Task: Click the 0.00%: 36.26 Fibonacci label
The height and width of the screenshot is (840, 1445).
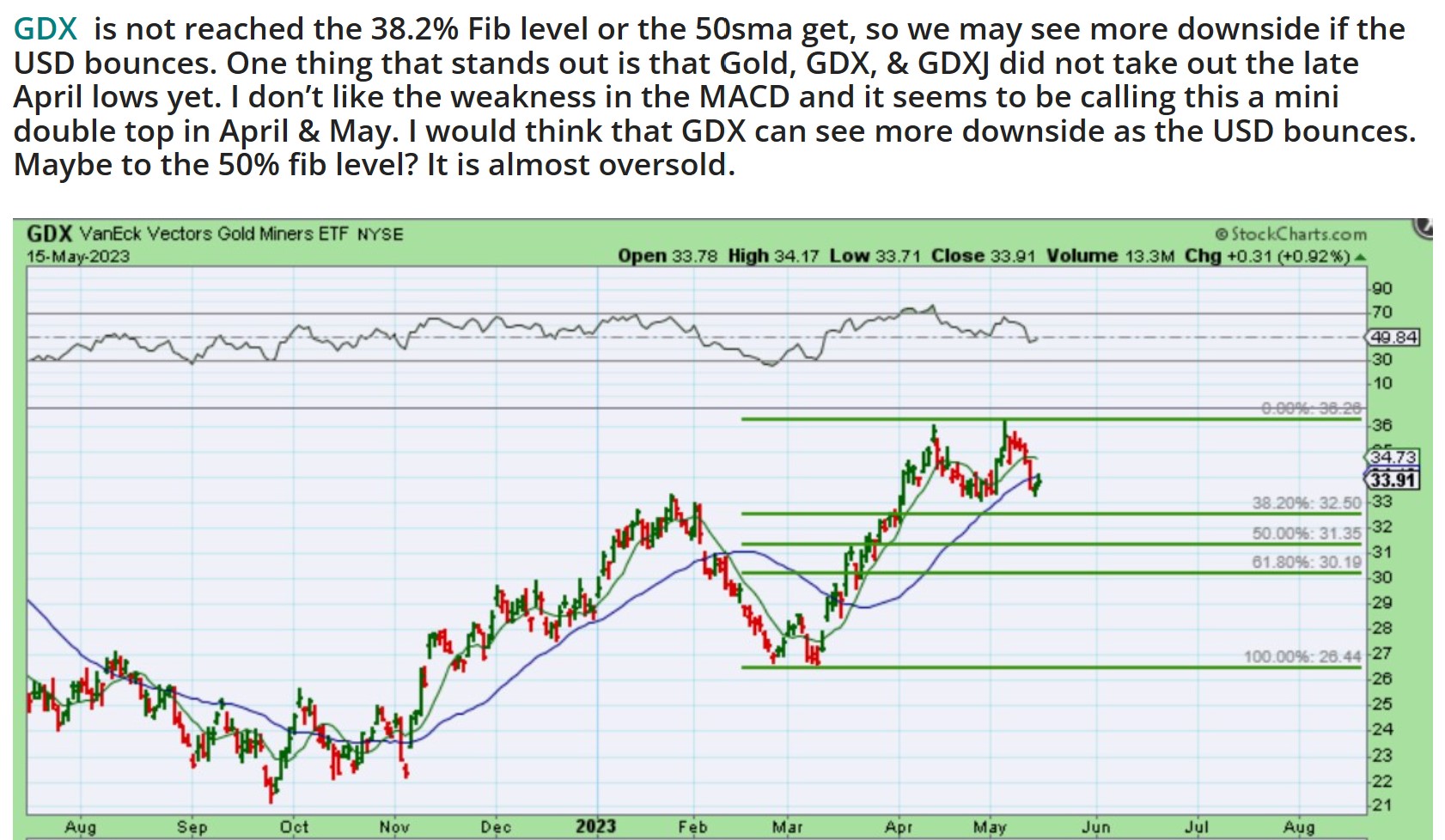Action: click(x=1311, y=408)
